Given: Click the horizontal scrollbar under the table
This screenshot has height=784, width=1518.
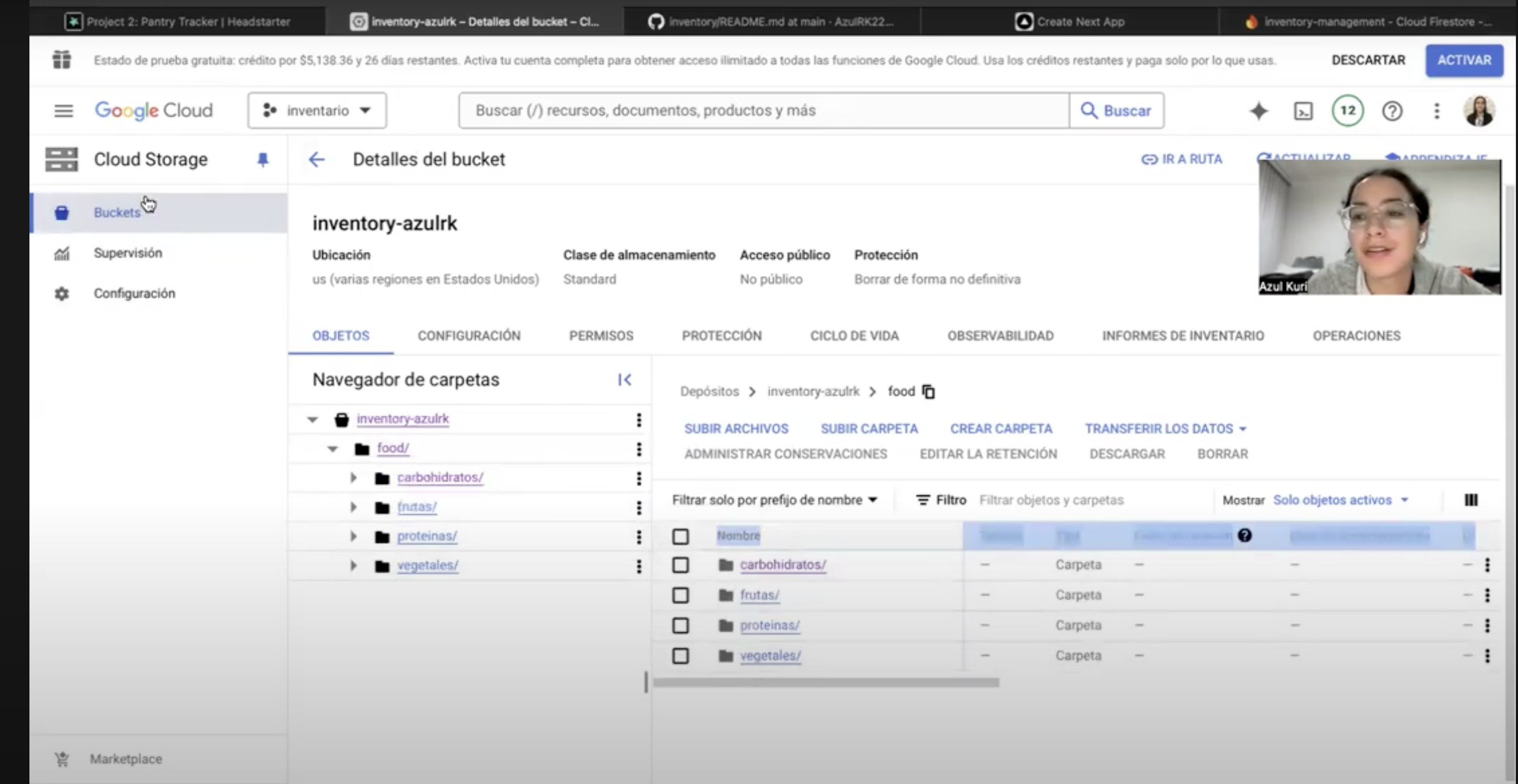Looking at the screenshot, I should pyautogui.click(x=826, y=683).
